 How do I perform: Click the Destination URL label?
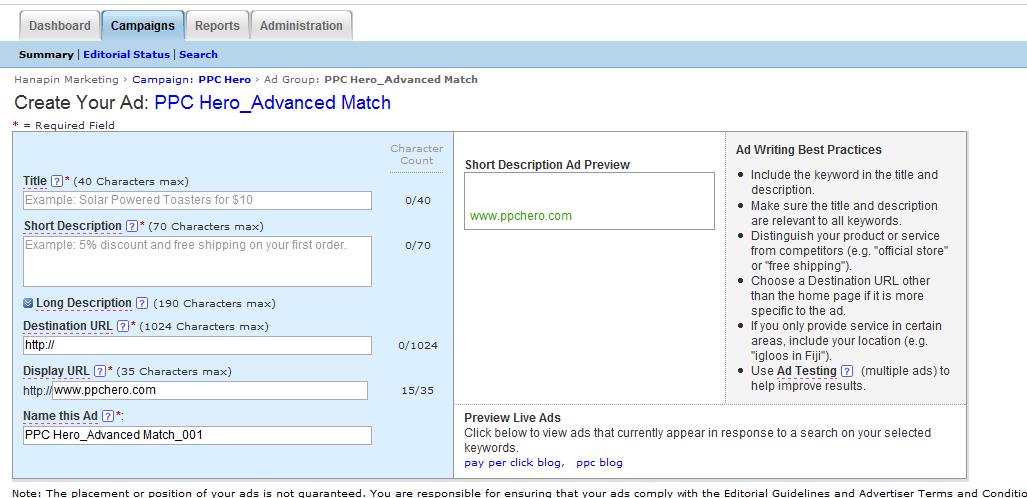[67, 326]
